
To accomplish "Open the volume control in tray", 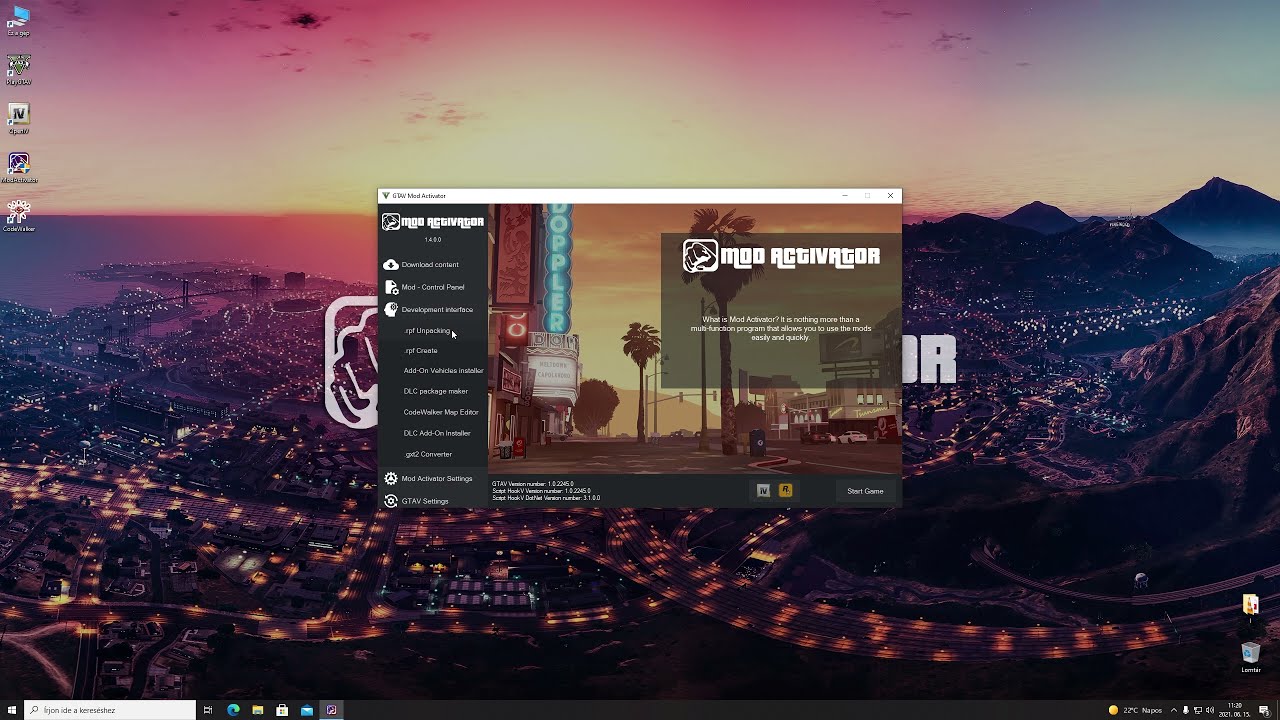I will tap(1210, 710).
